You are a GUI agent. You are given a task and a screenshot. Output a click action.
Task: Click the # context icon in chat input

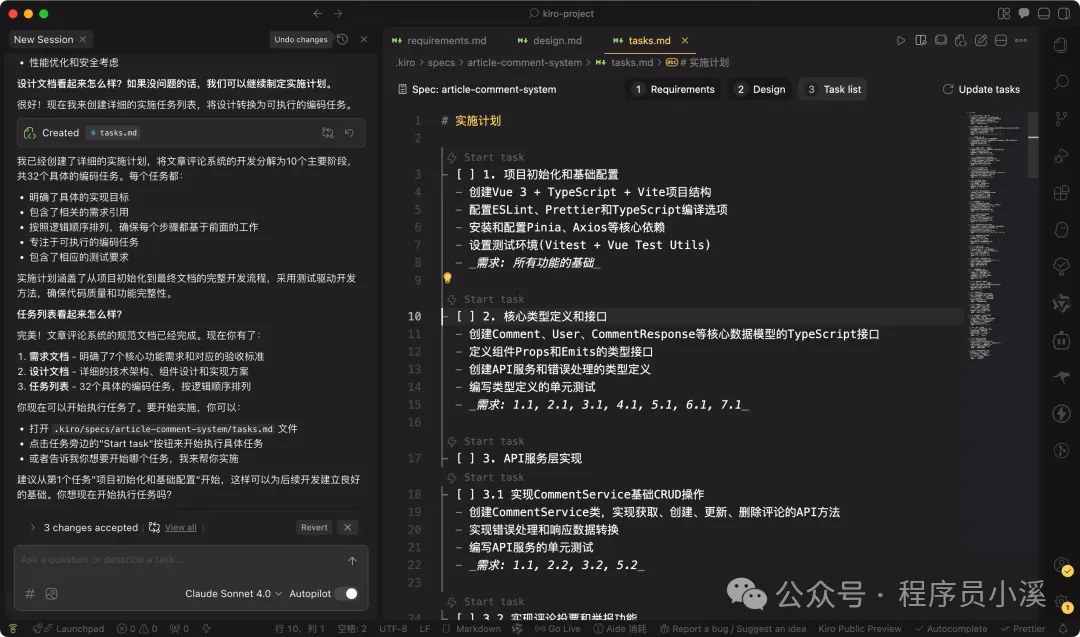[29, 593]
